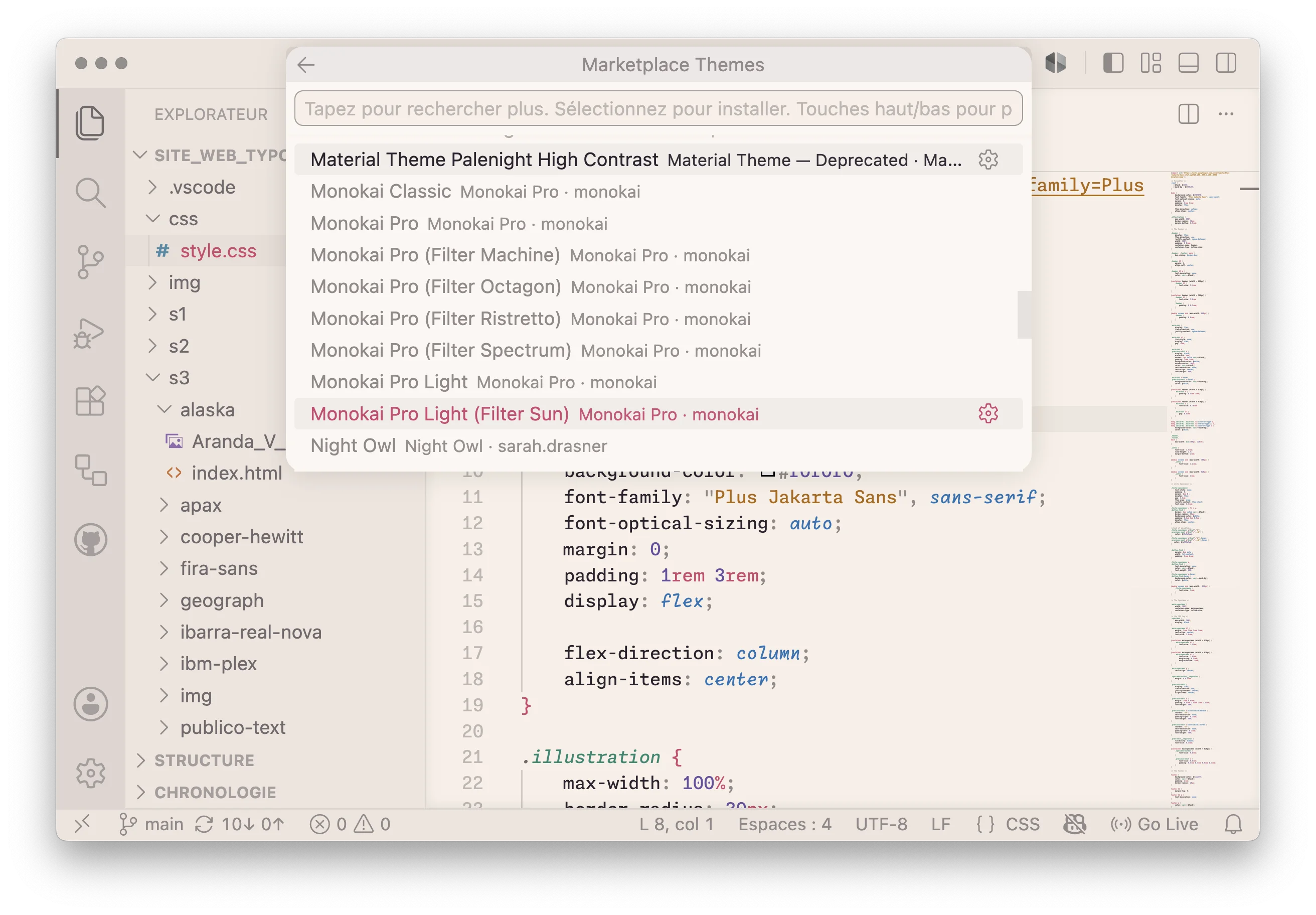Image resolution: width=1316 pixels, height=915 pixels.
Task: Start Go Live server
Action: (1154, 824)
